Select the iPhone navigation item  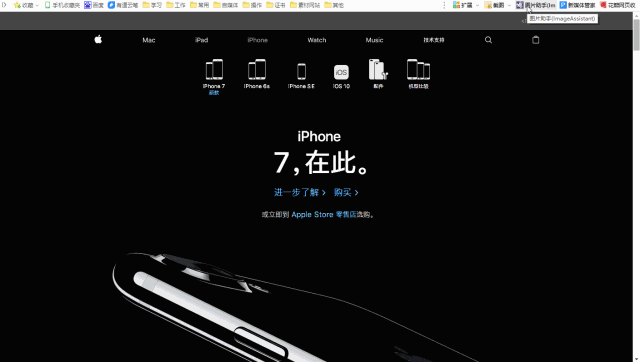click(258, 40)
